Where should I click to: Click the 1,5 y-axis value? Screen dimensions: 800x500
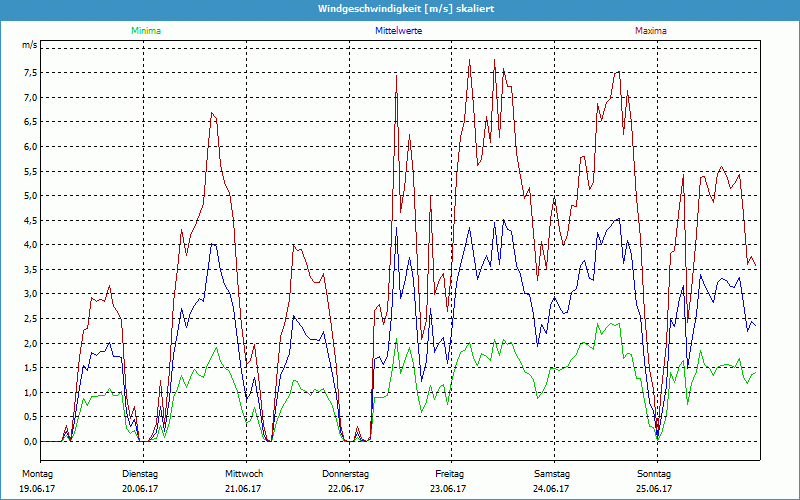(31, 368)
